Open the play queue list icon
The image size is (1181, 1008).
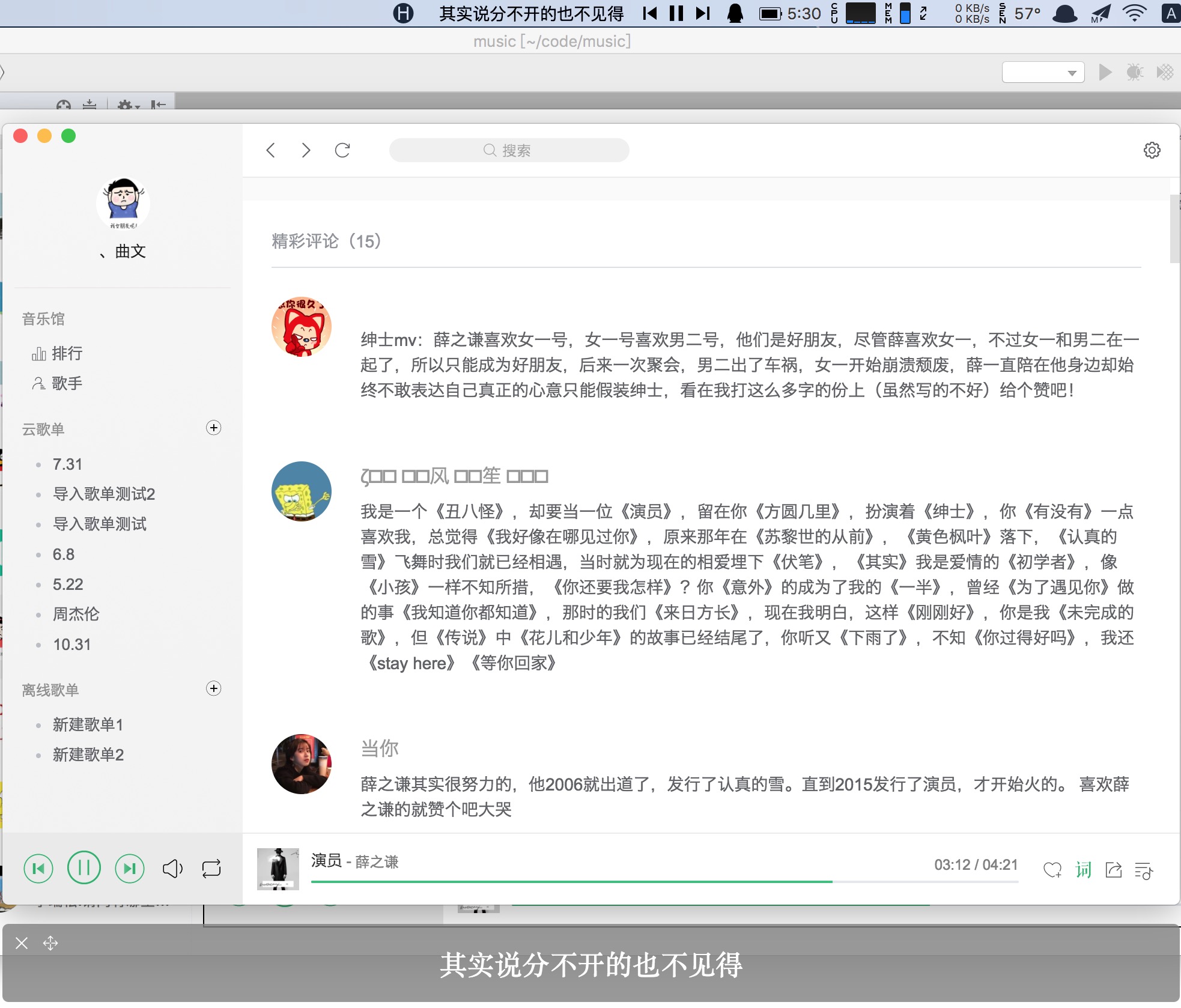point(1144,870)
